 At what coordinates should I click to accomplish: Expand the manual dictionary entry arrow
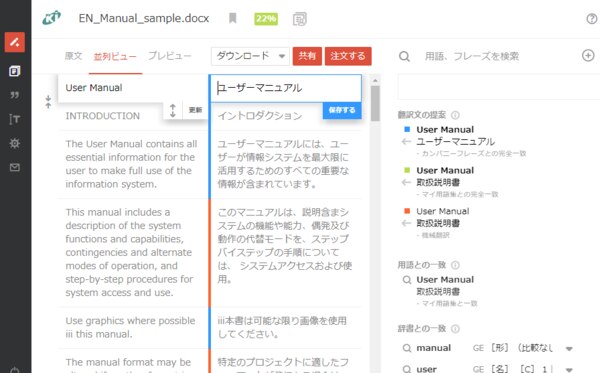[569, 349]
